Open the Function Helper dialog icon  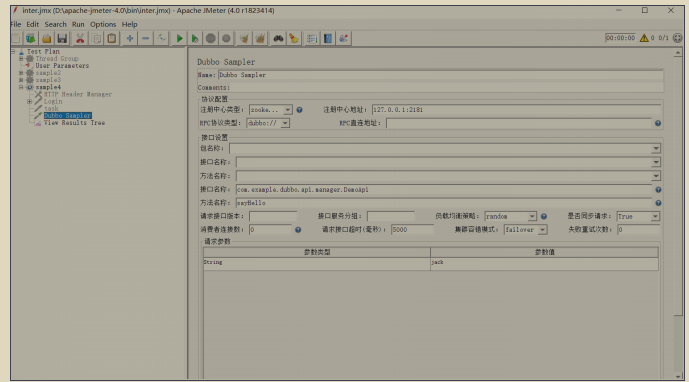click(x=312, y=39)
